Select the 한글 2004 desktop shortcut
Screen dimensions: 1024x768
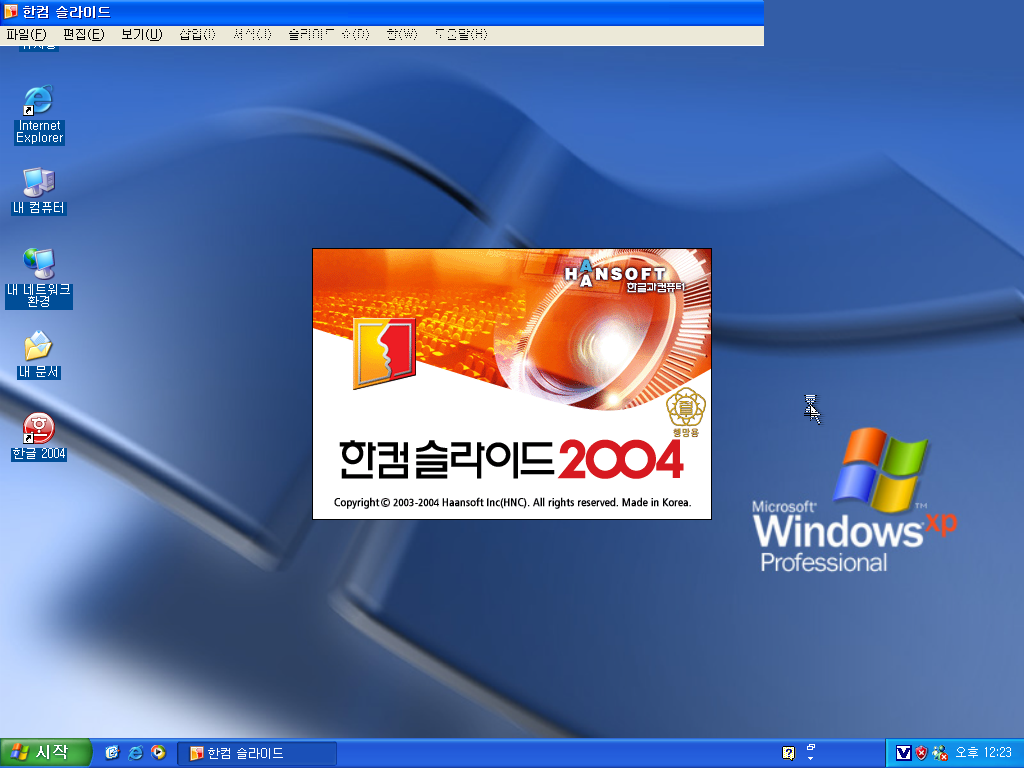39,436
